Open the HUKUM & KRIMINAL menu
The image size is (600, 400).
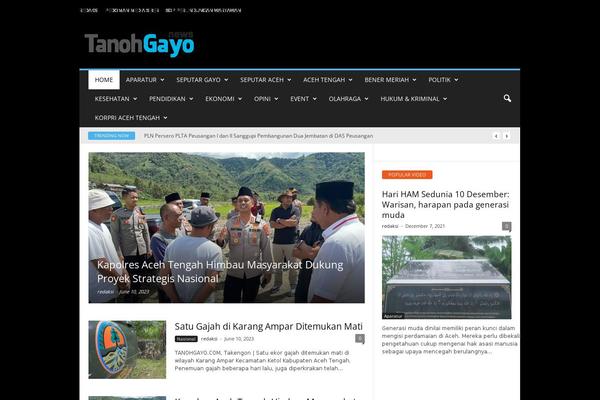(x=414, y=99)
